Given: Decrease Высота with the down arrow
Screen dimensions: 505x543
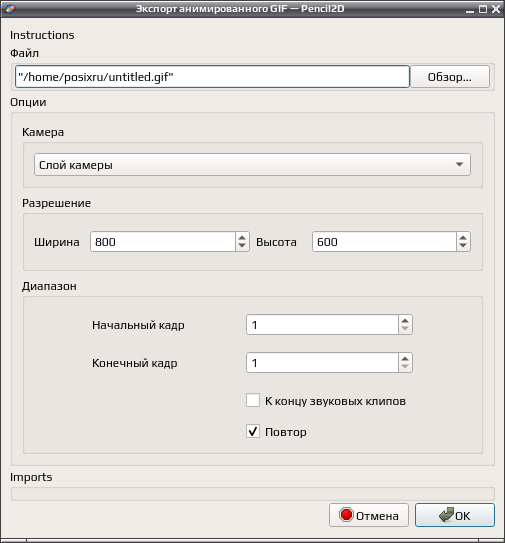Looking at the screenshot, I should pyautogui.click(x=463, y=246).
